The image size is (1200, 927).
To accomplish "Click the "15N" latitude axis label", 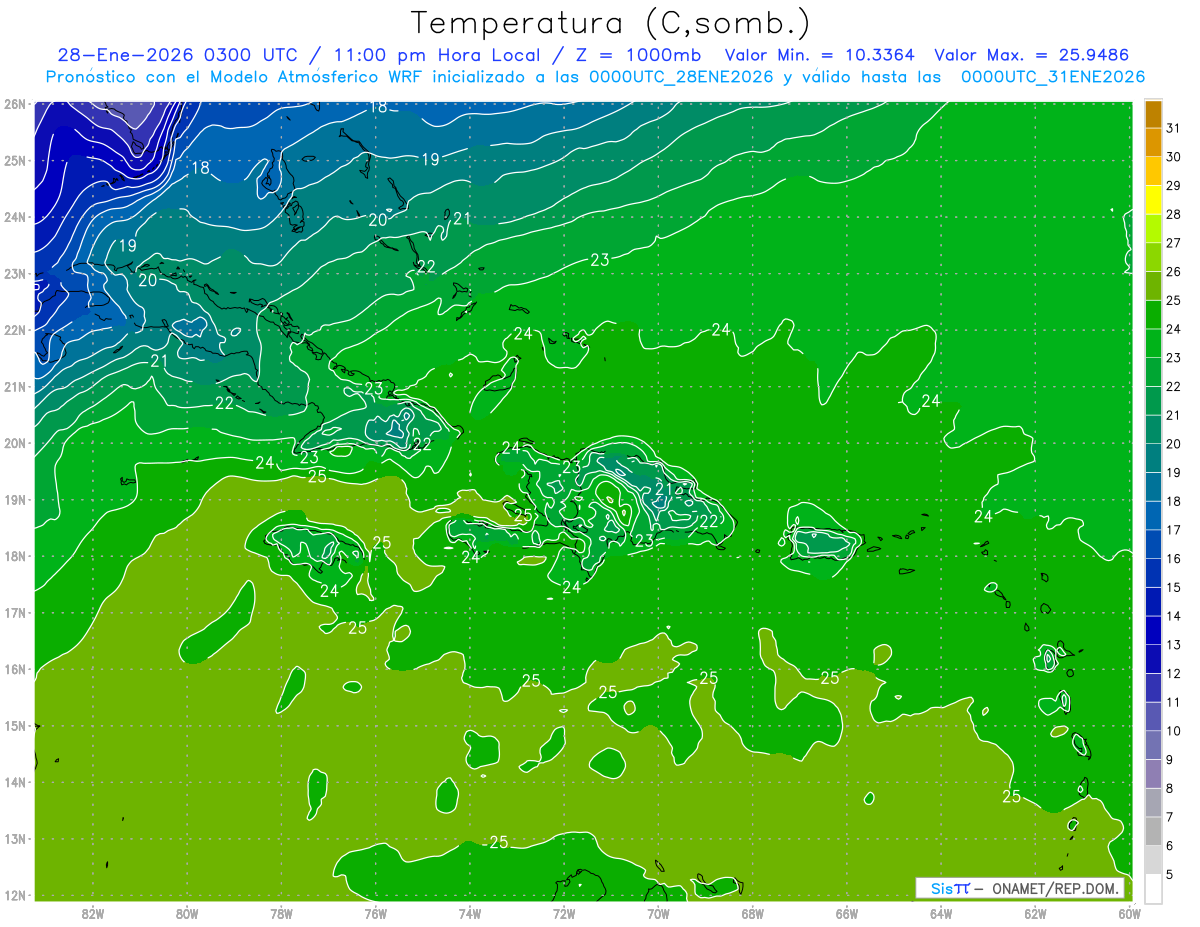I will pyautogui.click(x=14, y=726).
